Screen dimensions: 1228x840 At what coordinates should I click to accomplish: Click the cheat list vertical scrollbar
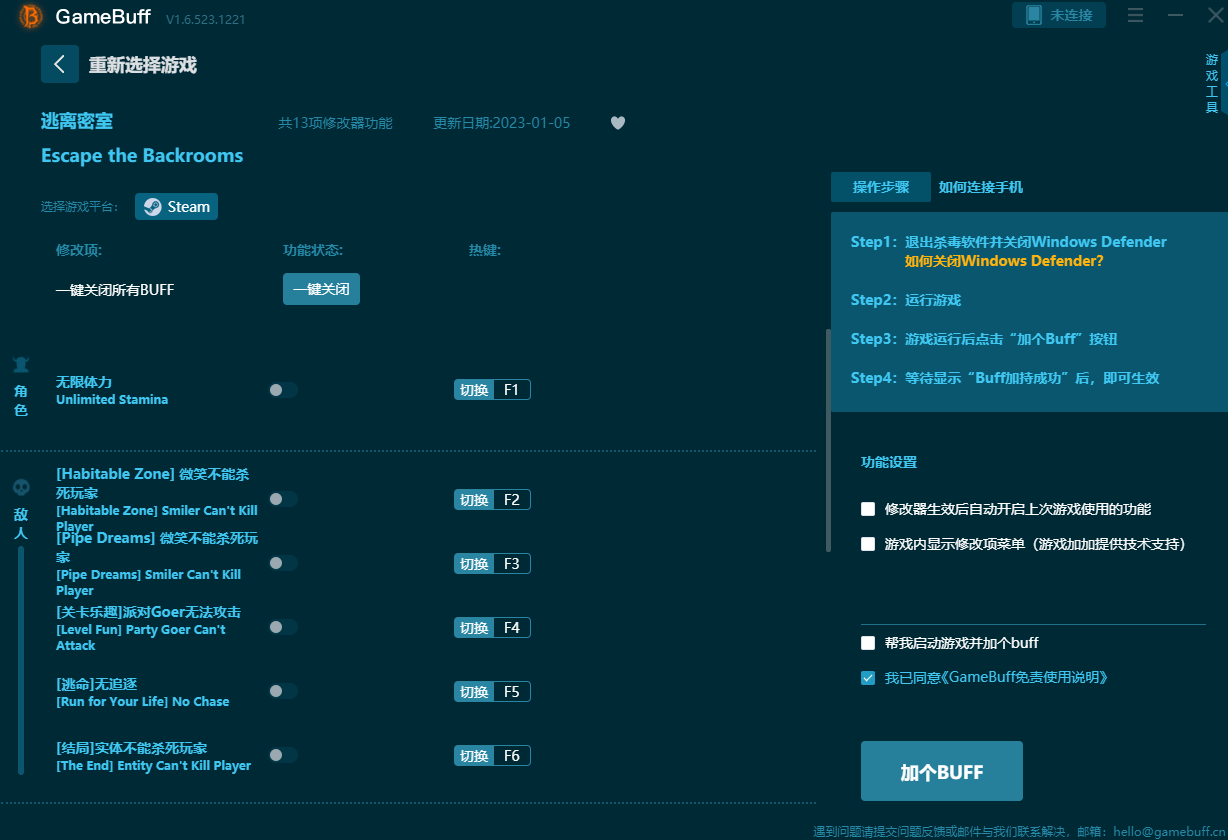(827, 440)
